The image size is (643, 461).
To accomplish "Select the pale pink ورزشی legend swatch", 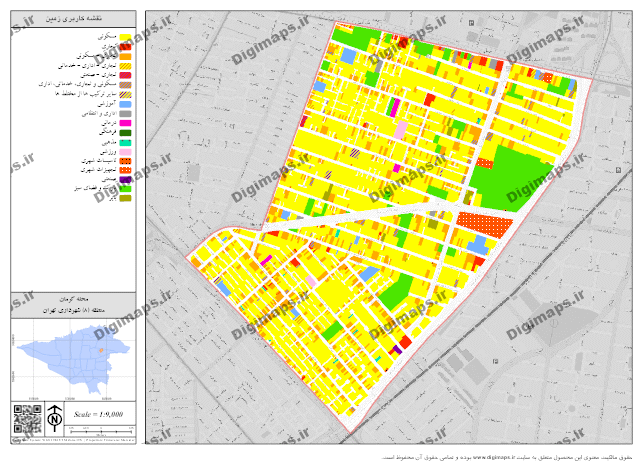I will [x=125, y=152].
